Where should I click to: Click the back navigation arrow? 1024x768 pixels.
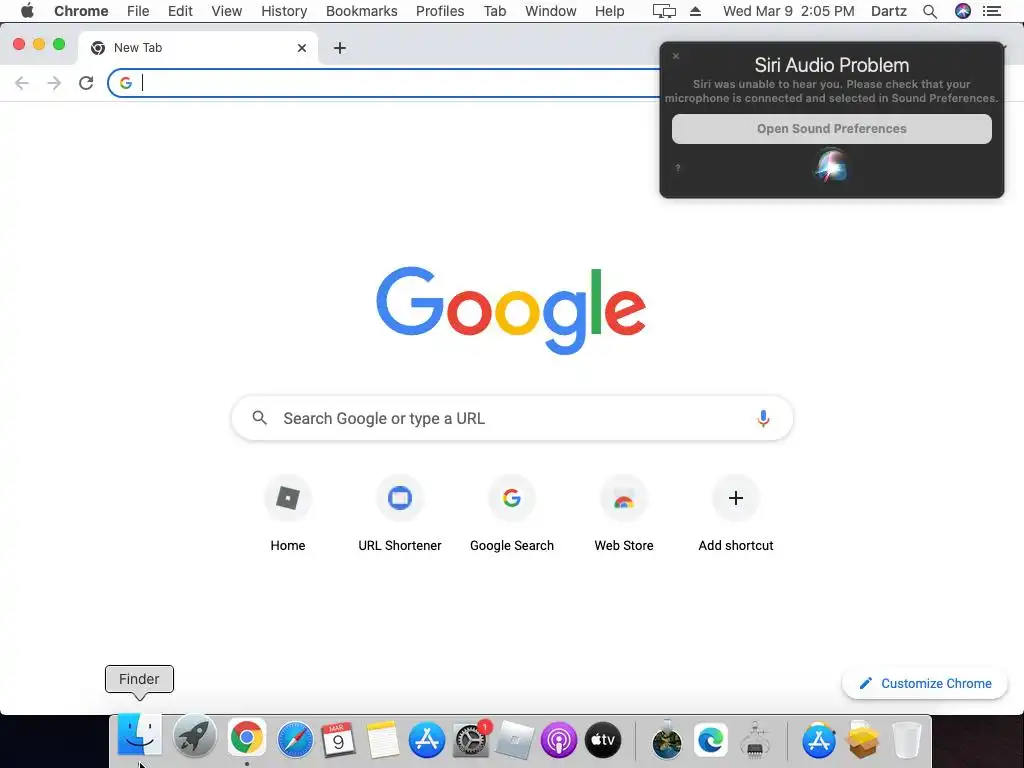point(22,83)
